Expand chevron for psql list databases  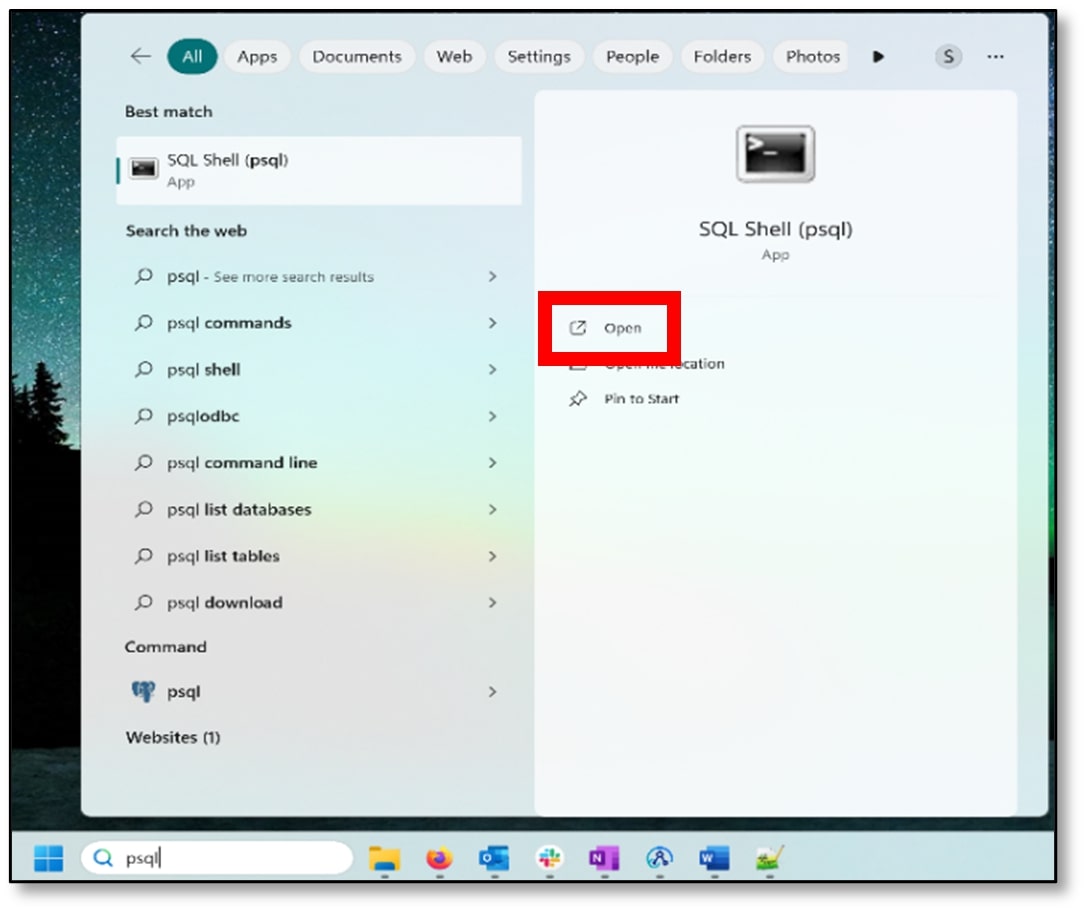click(492, 509)
